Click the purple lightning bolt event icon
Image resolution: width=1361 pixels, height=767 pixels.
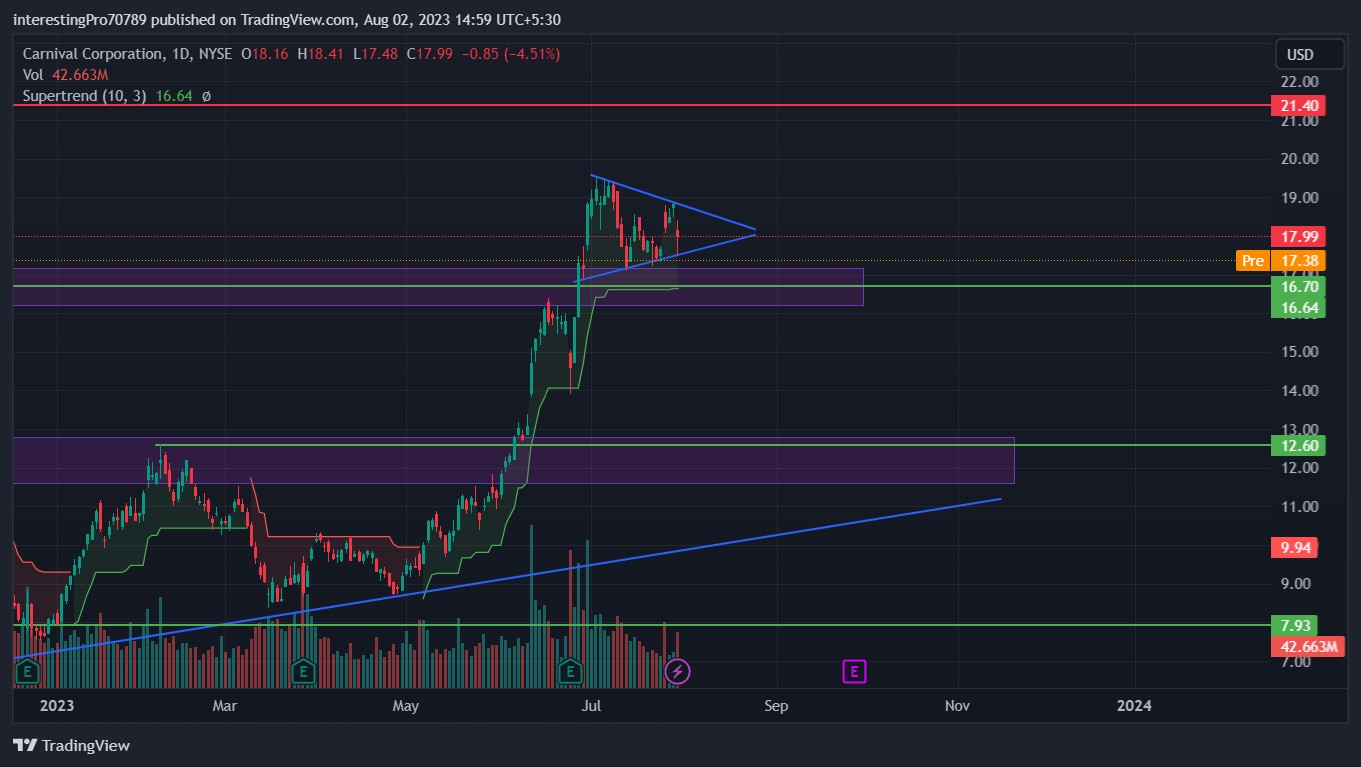(678, 672)
